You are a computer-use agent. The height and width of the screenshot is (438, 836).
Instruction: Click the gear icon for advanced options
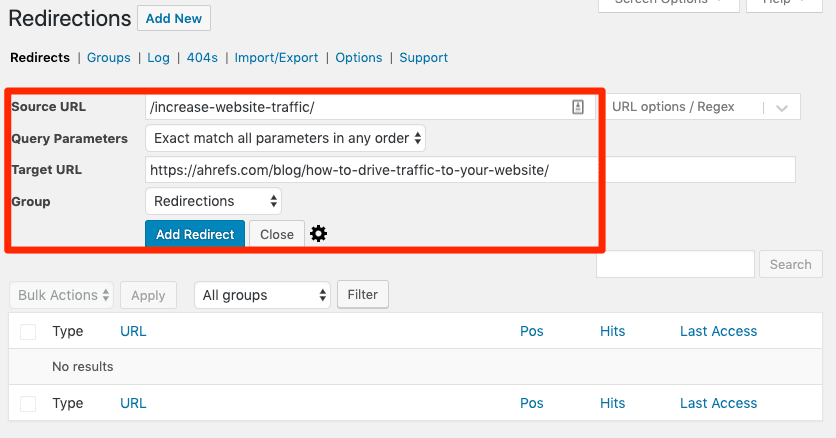(x=318, y=234)
